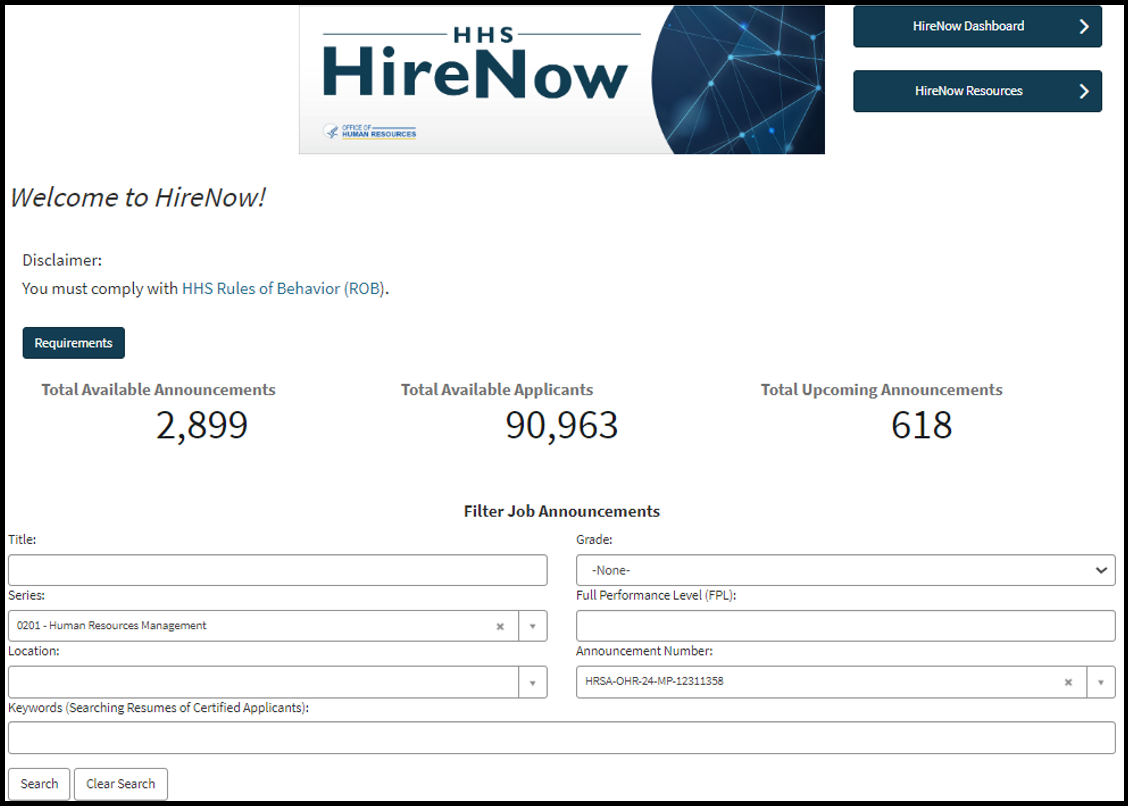Open the HireNow Dashboard
This screenshot has height=807, width=1128.
(977, 26)
